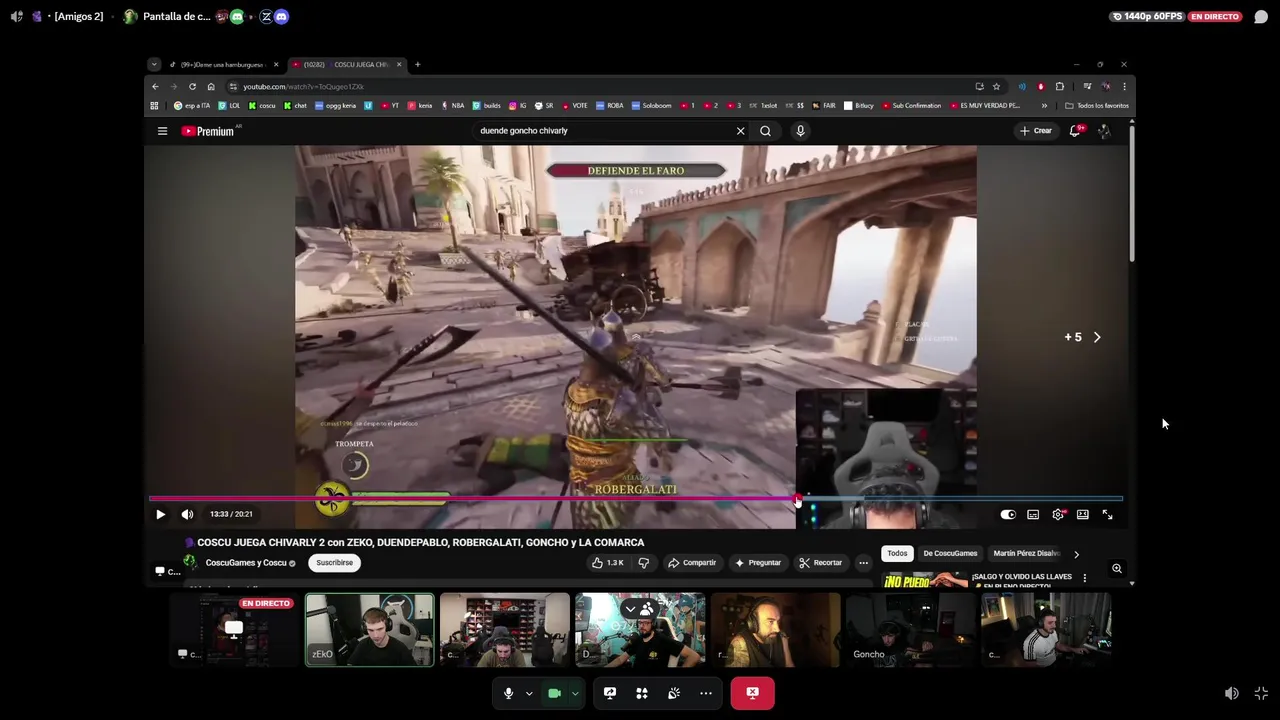Select zEkO's video tile
Viewport: 1280px width, 720px height.
[x=370, y=630]
